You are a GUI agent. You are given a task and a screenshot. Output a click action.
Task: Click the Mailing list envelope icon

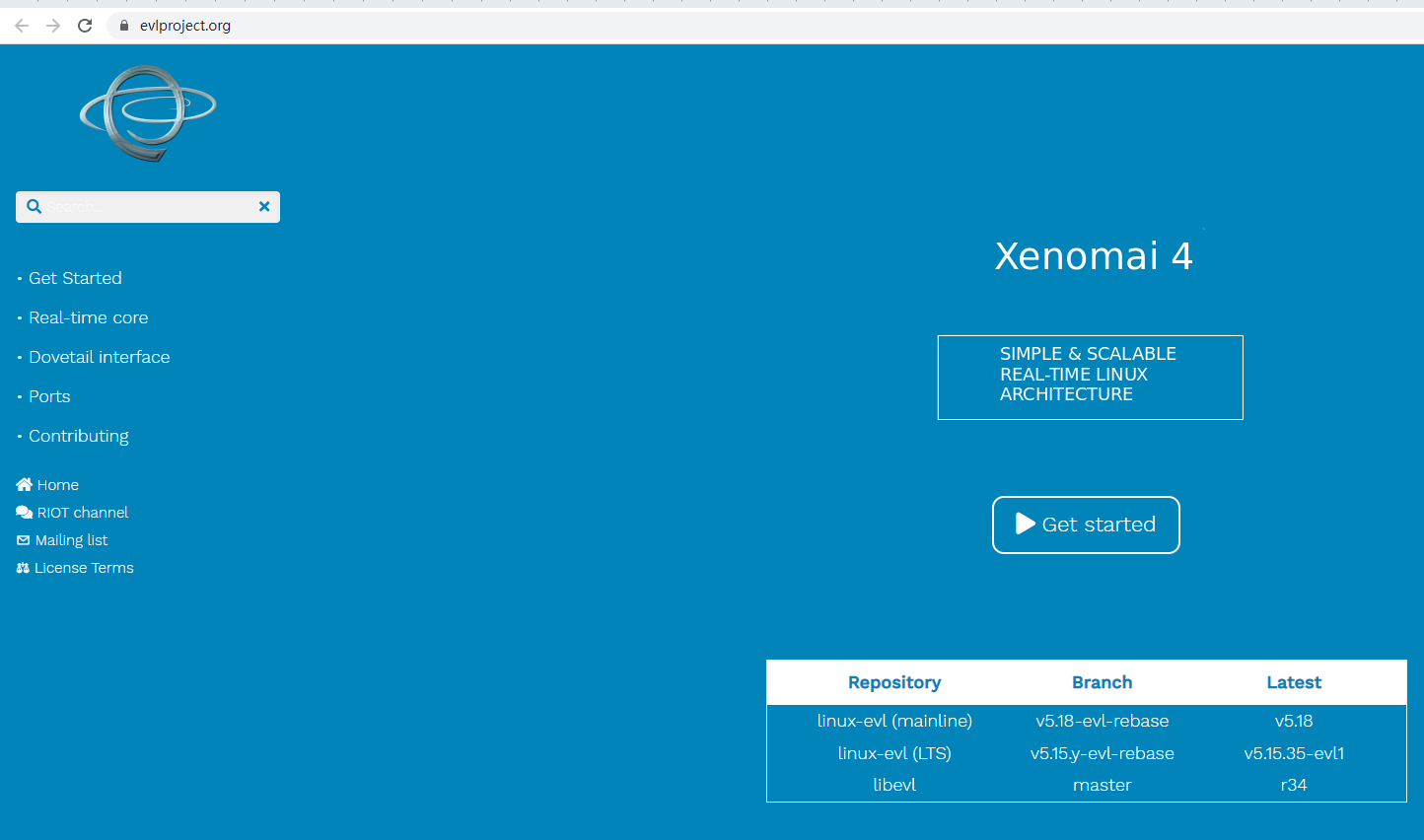[24, 540]
